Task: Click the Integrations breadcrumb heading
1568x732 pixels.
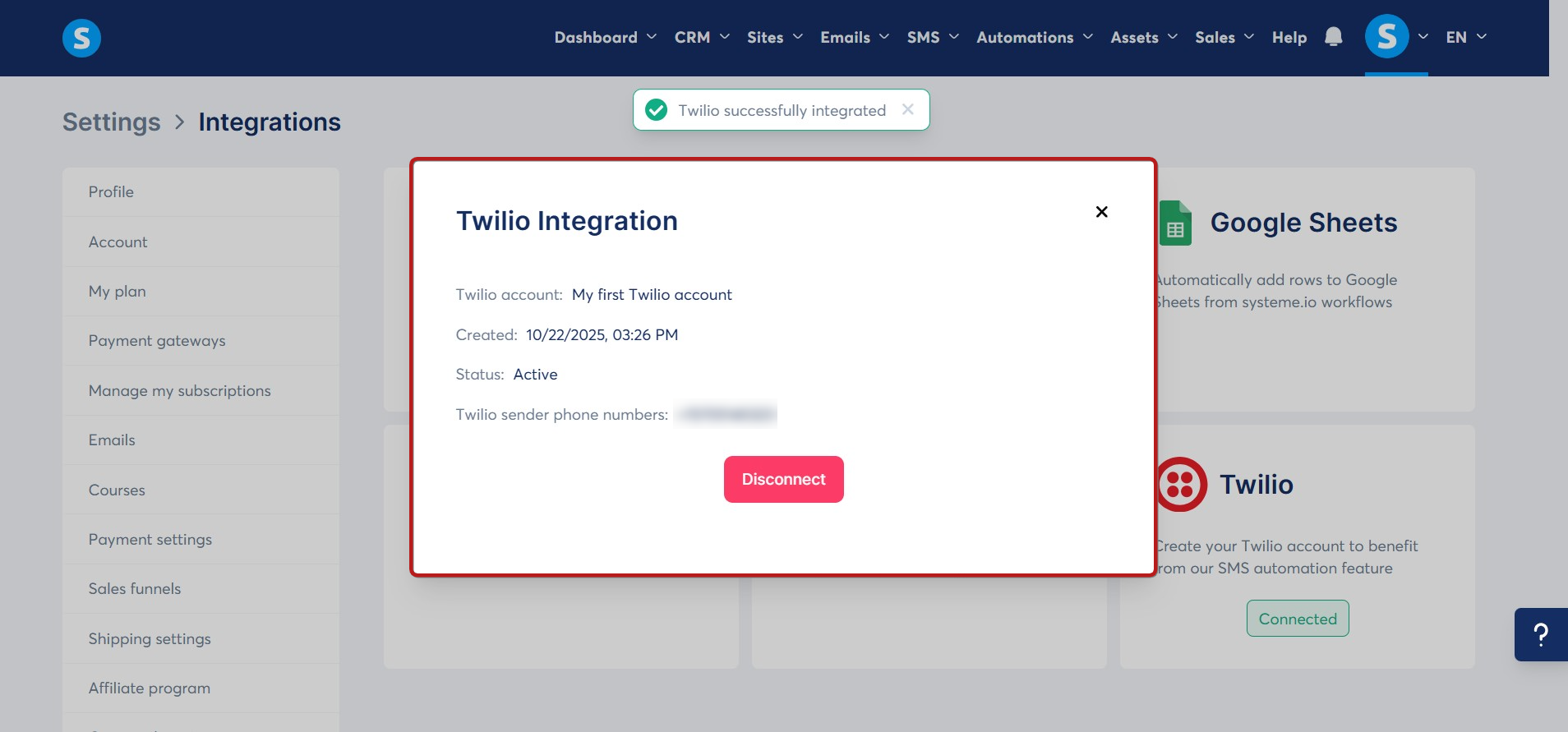Action: (270, 122)
